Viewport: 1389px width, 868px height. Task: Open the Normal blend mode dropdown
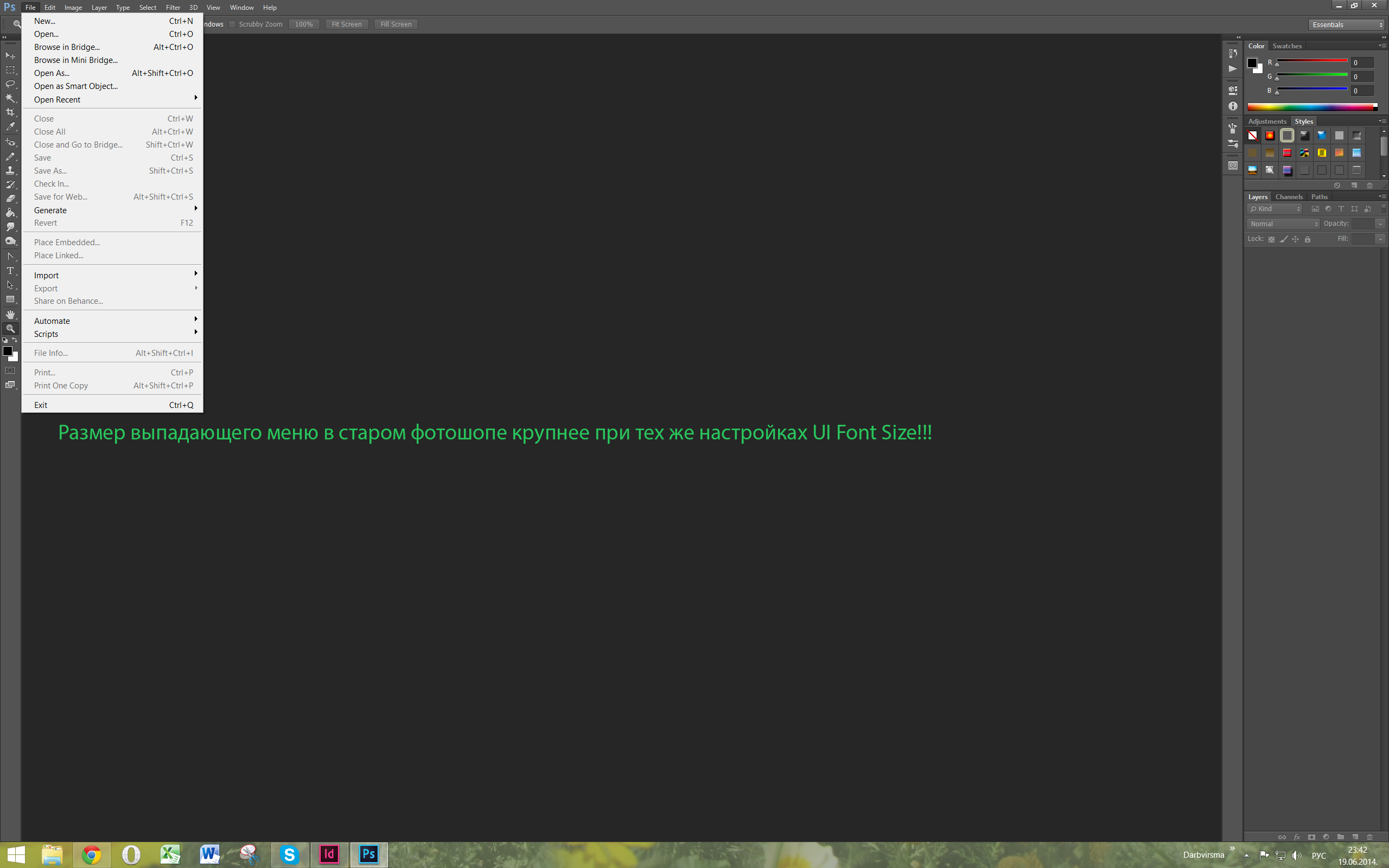click(1283, 224)
